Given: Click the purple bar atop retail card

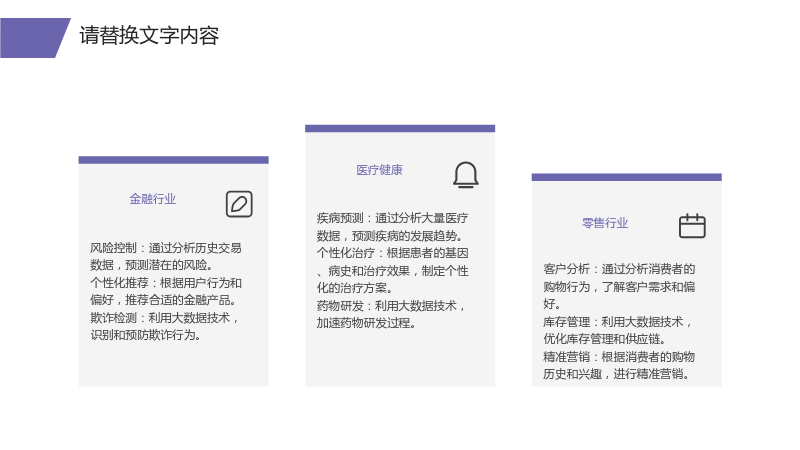Looking at the screenshot, I should (x=627, y=177).
